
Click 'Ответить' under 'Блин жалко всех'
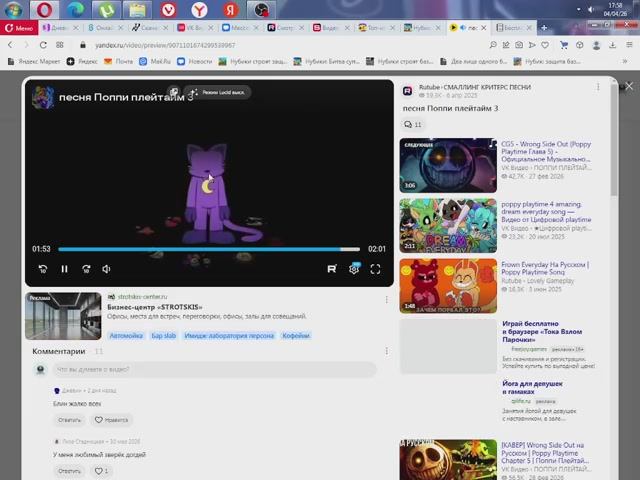69,420
